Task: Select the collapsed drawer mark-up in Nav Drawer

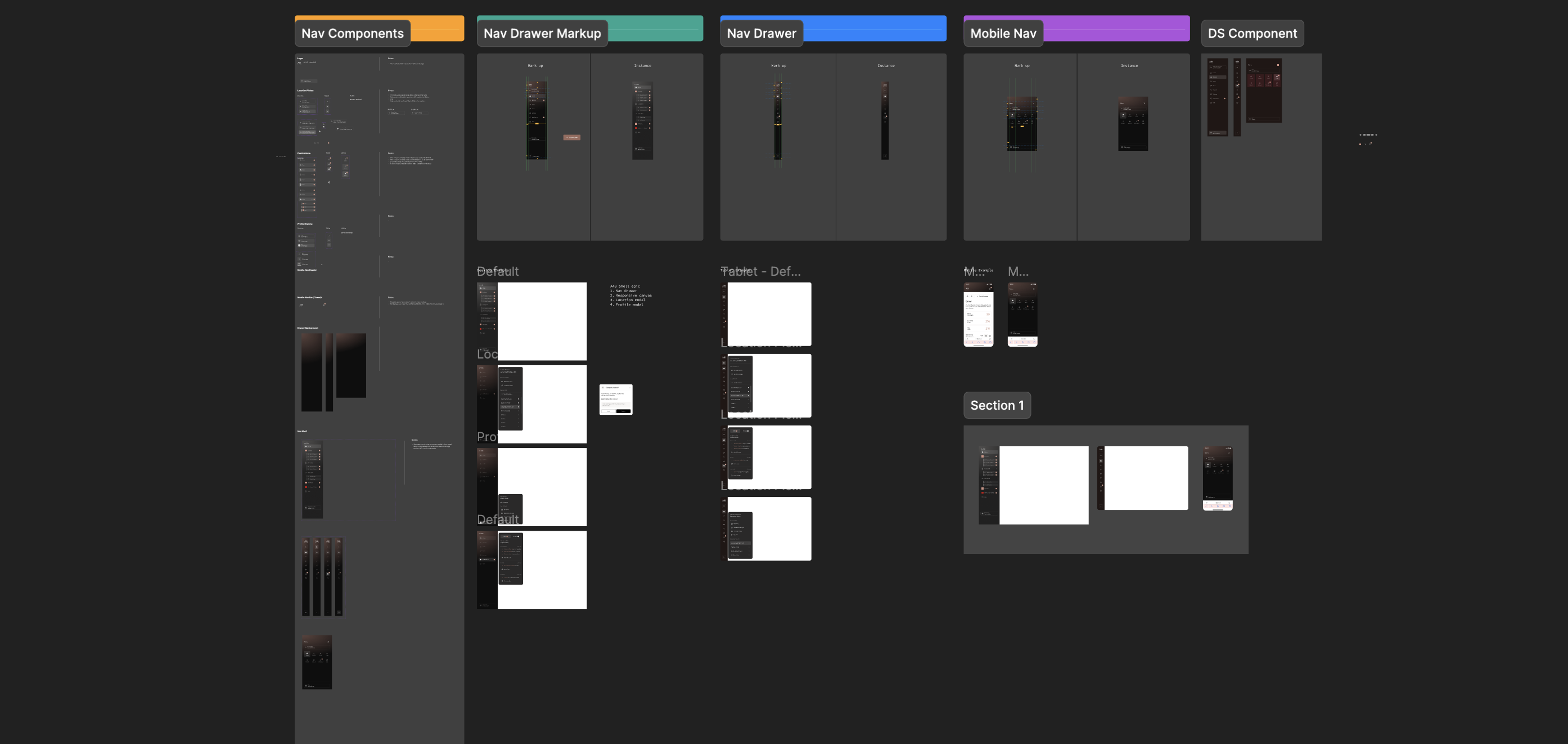Action: coord(778,120)
